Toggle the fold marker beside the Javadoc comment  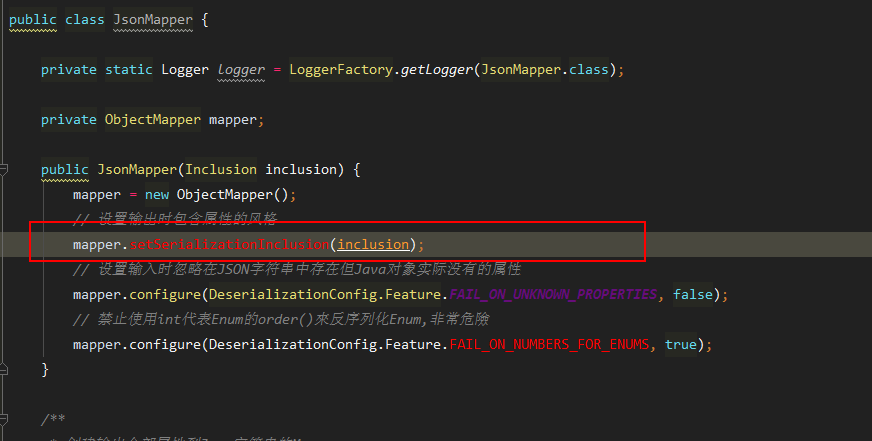pyautogui.click(x=3, y=419)
